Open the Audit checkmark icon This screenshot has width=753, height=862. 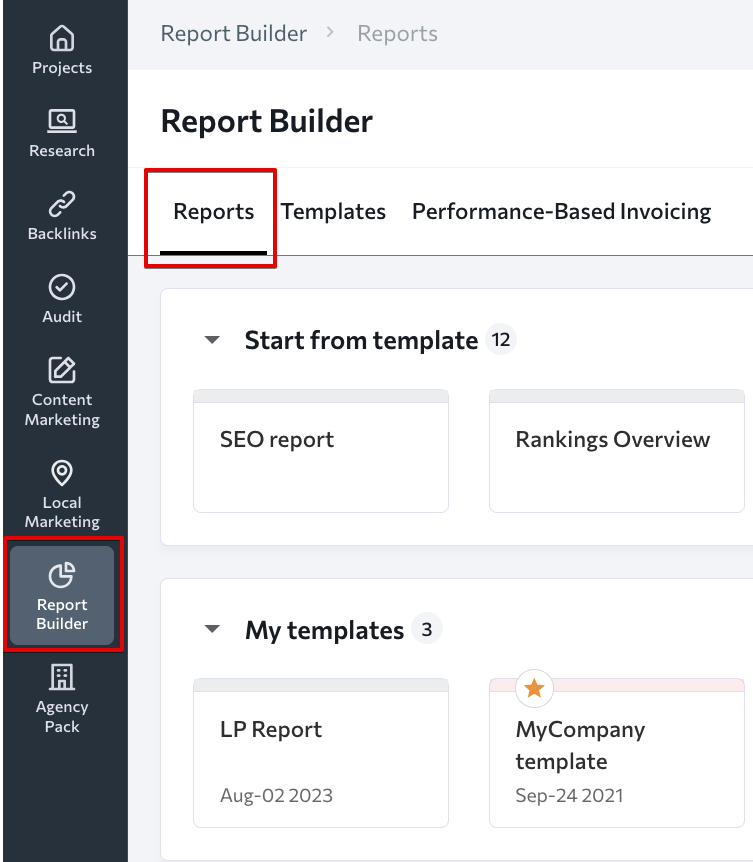(62, 287)
